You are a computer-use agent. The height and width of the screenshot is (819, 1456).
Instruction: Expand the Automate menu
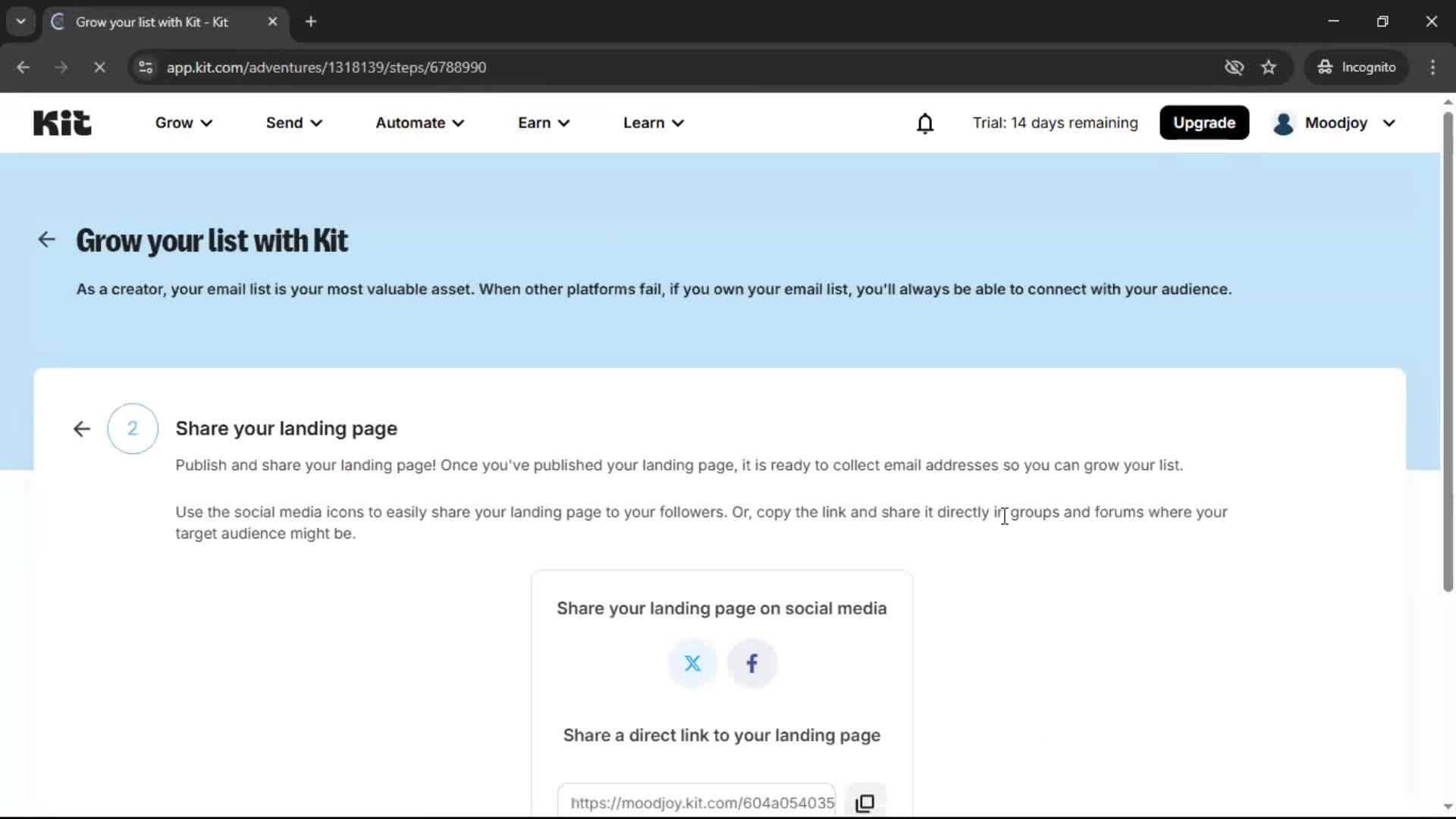[x=419, y=123]
